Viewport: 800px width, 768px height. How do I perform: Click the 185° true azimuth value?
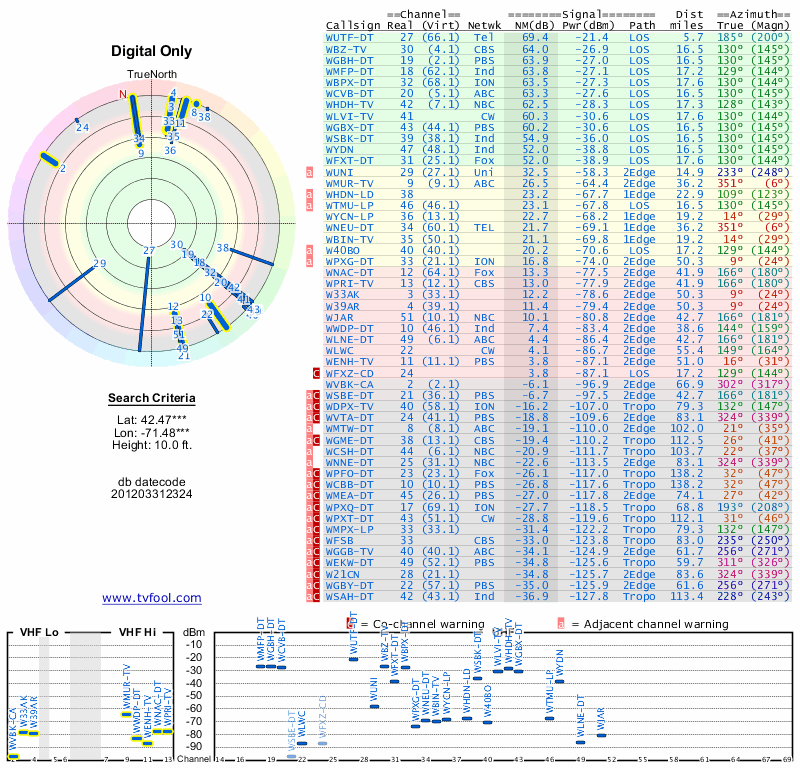point(730,38)
